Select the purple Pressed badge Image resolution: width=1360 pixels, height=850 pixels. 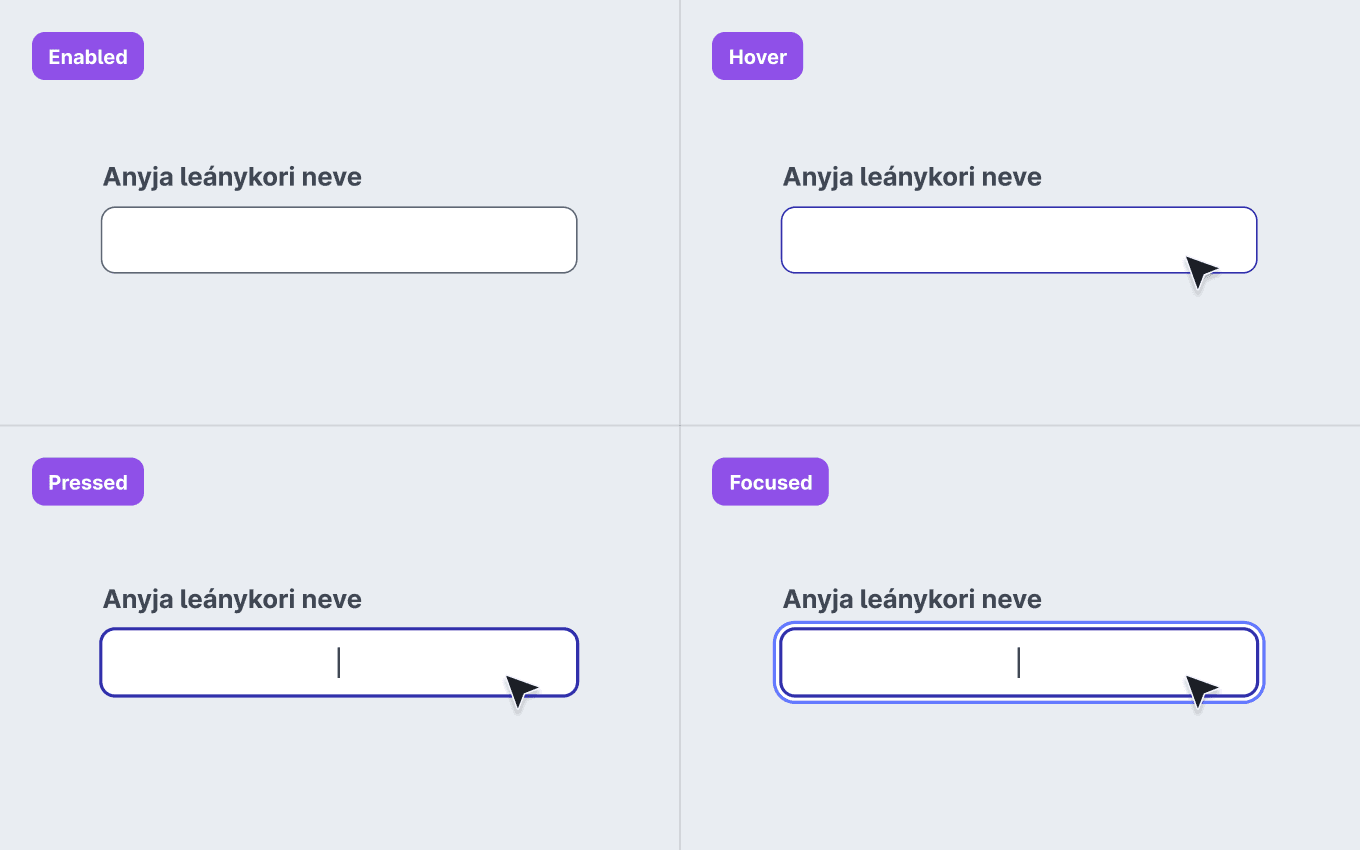tap(88, 482)
